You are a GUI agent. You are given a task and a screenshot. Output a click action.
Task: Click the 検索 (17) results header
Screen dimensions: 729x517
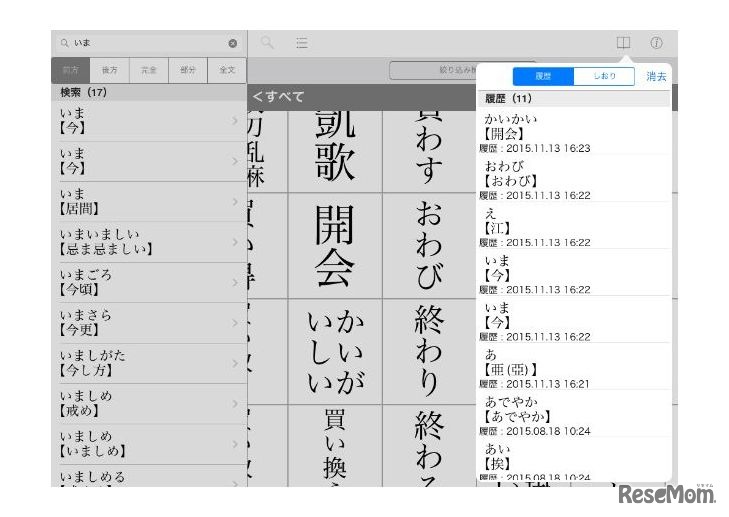(149, 93)
